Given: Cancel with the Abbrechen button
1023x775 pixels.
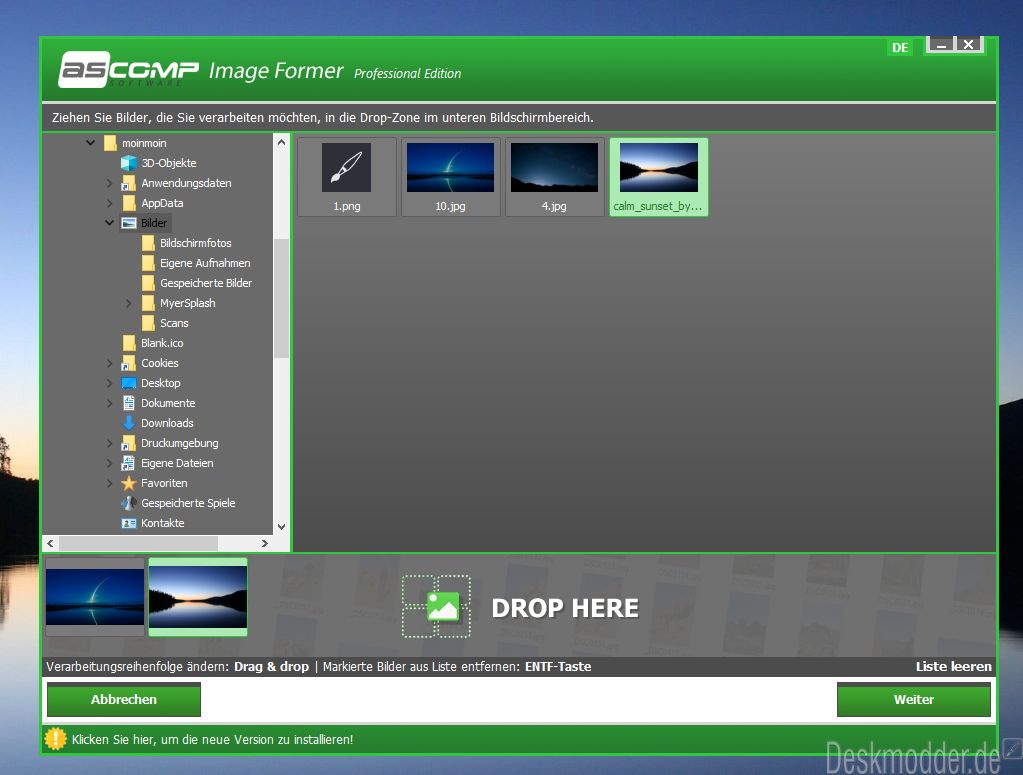Looking at the screenshot, I should (x=124, y=699).
